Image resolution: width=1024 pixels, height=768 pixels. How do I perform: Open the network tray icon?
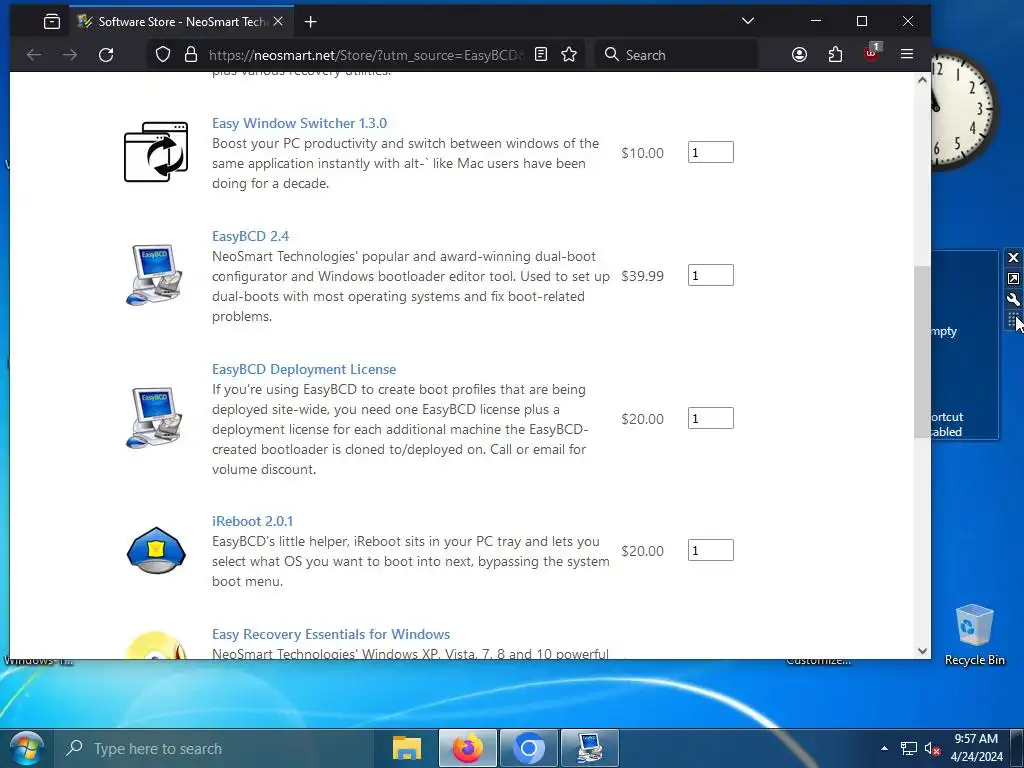click(x=908, y=748)
